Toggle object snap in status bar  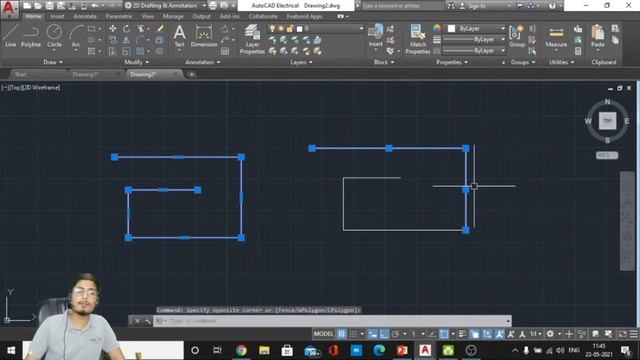point(444,334)
